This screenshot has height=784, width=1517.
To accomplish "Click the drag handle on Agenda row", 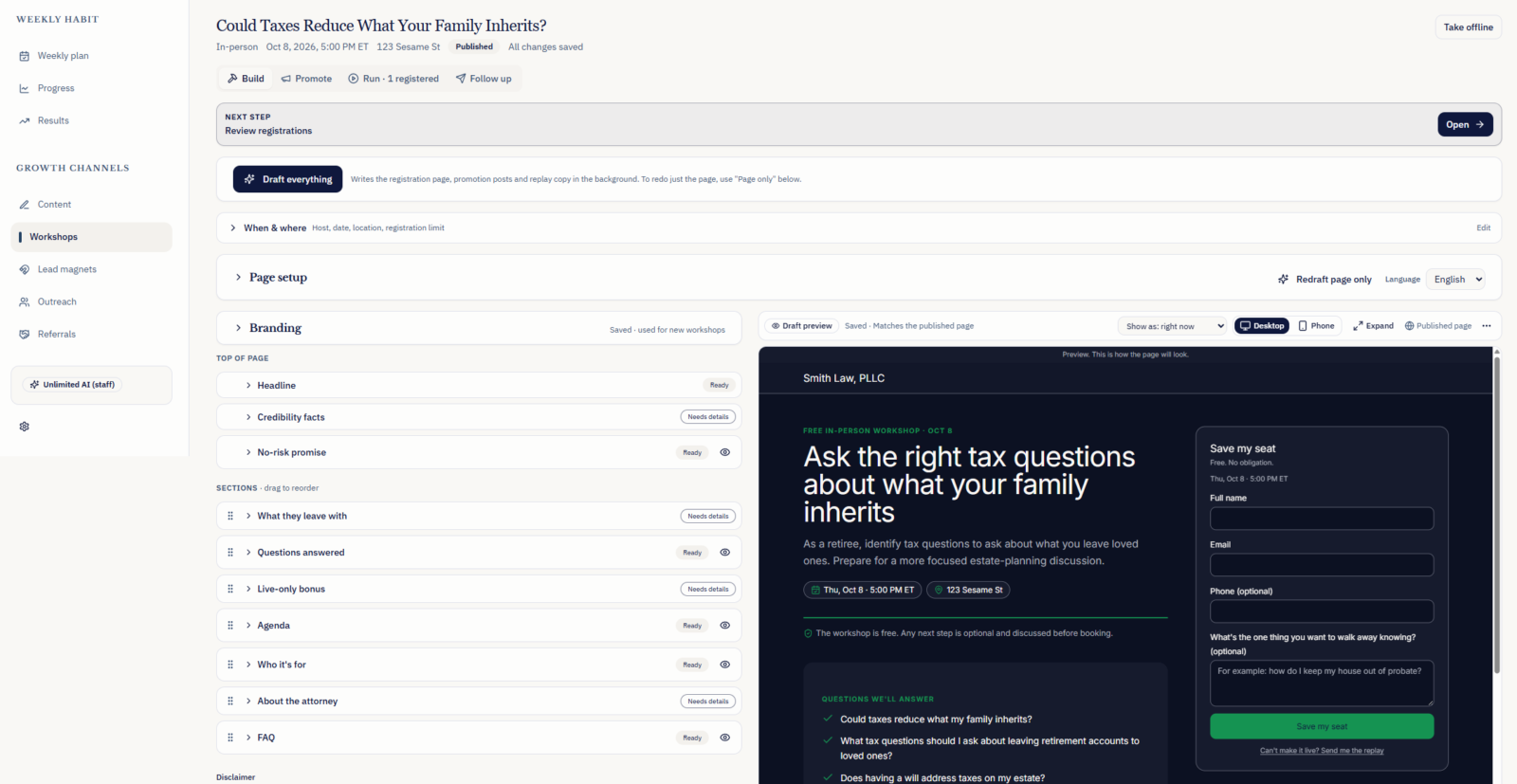I will [230, 626].
